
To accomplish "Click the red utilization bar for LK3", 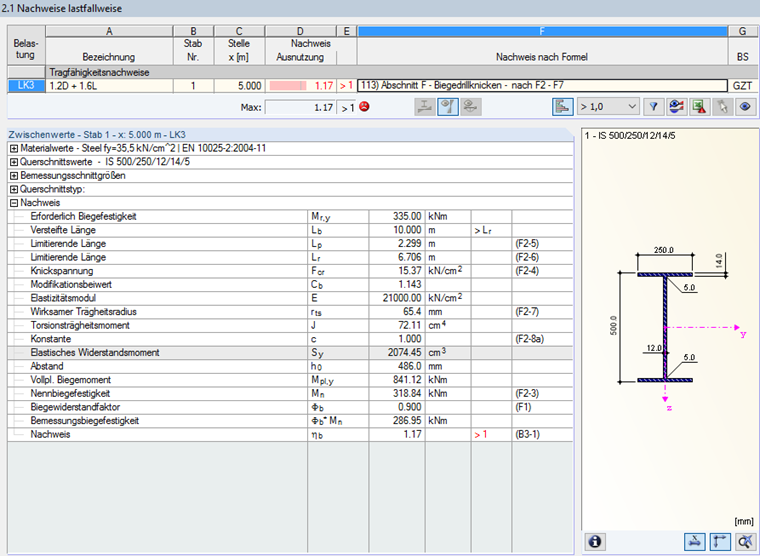I will pyautogui.click(x=288, y=86).
